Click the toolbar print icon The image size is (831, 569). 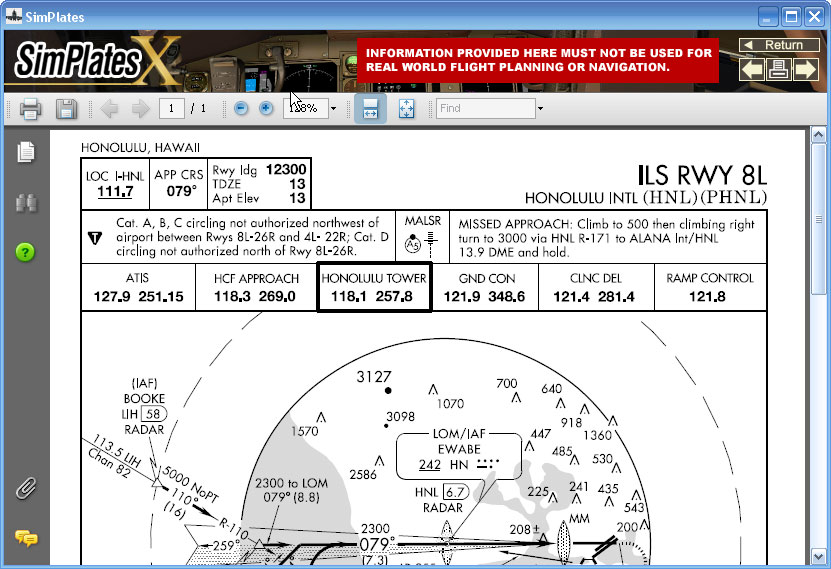30,109
